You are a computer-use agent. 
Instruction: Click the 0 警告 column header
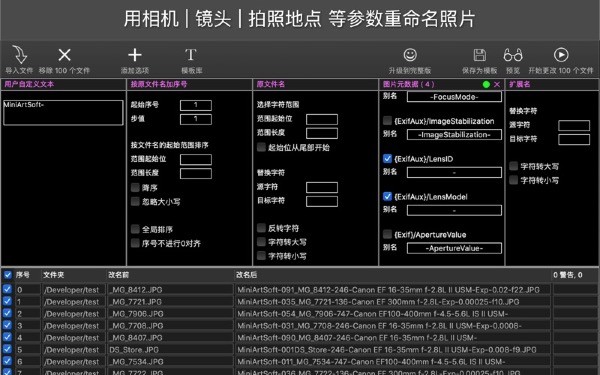(x=567, y=275)
